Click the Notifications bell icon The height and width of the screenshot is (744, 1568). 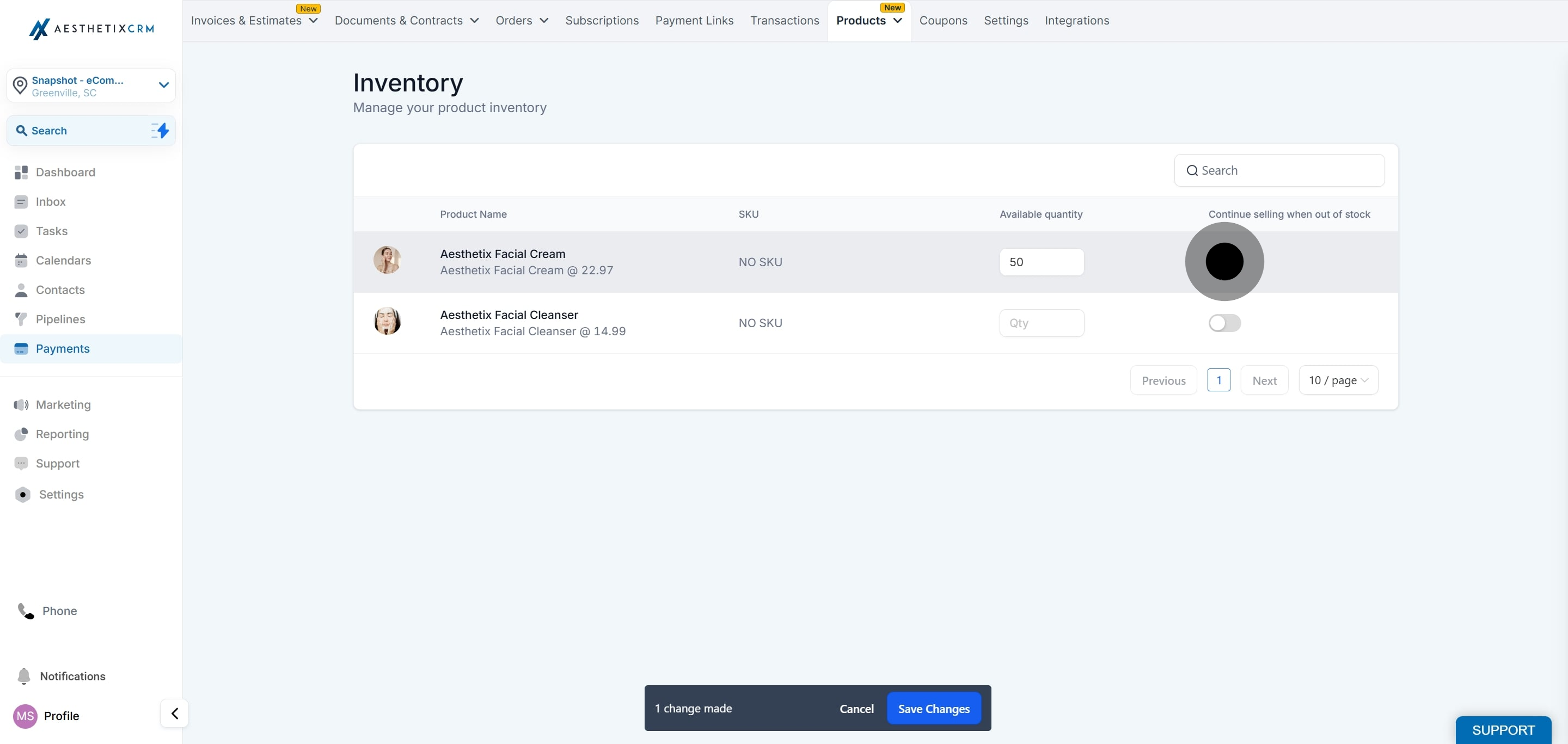(x=24, y=676)
